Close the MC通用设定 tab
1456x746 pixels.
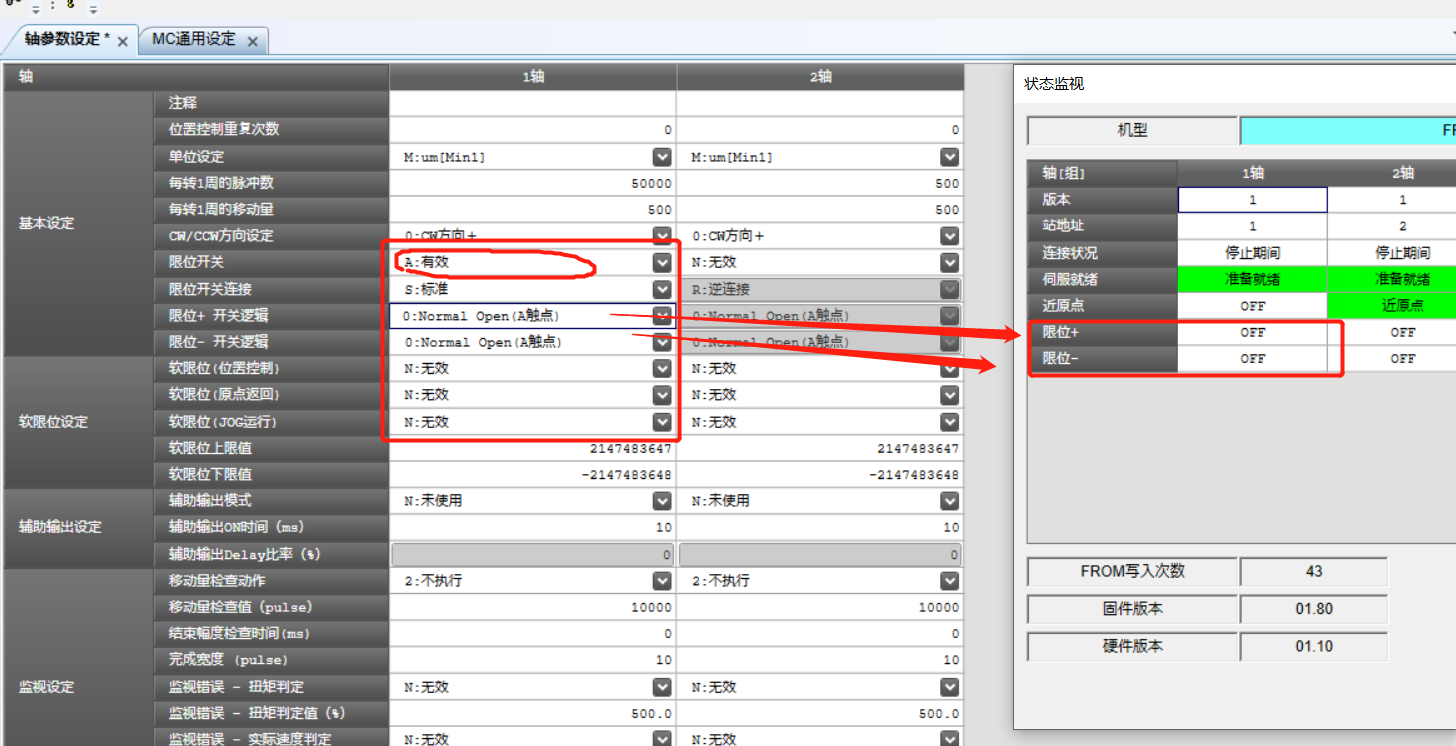253,41
